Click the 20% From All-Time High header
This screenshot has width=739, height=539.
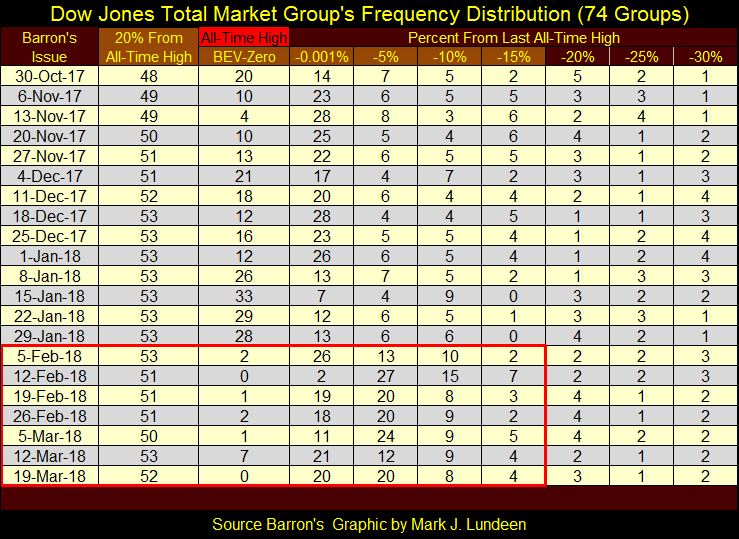point(148,46)
